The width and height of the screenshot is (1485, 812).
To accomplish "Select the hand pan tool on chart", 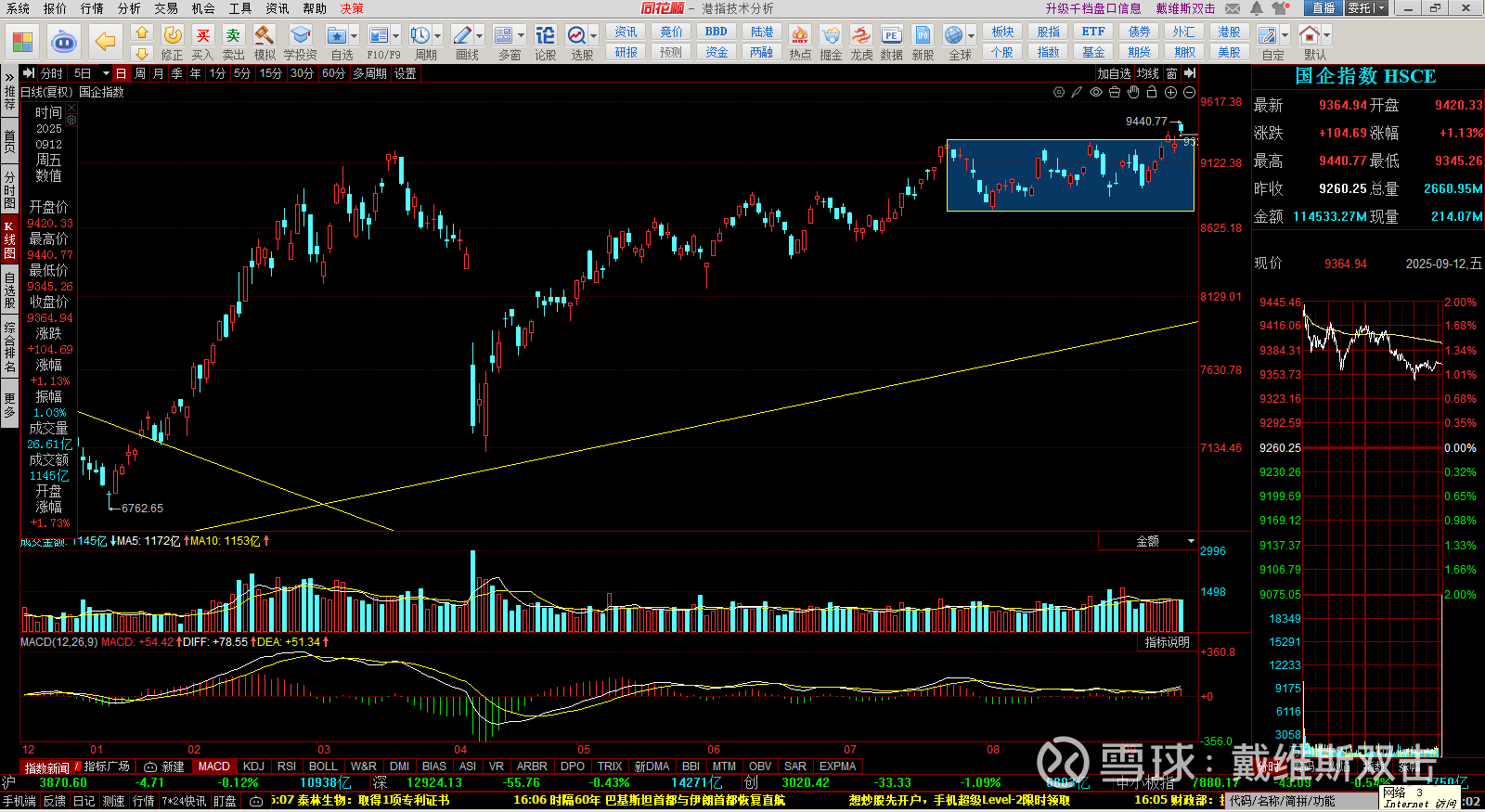I will point(1133,92).
